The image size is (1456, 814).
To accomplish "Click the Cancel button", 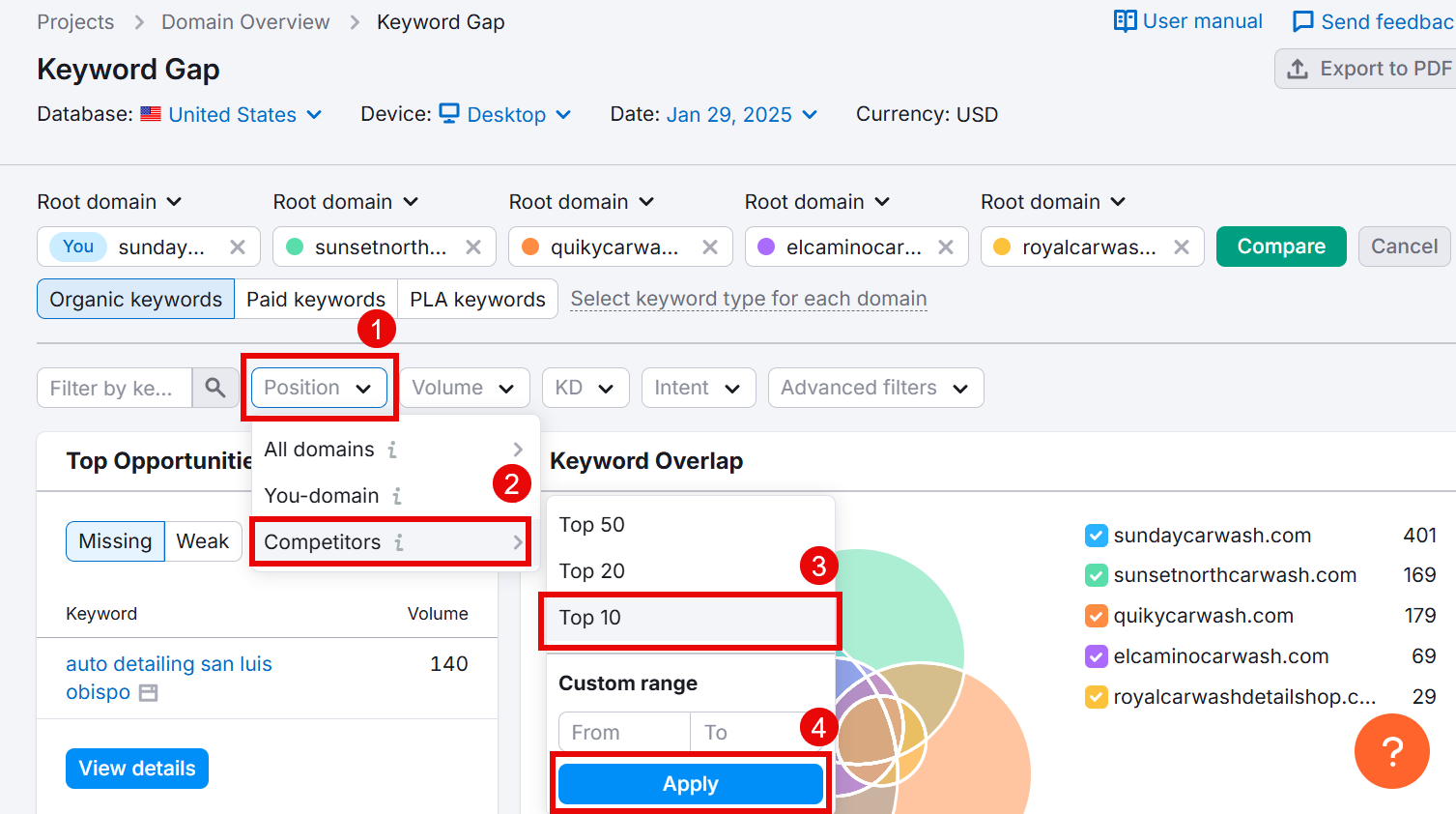I will (x=1404, y=247).
